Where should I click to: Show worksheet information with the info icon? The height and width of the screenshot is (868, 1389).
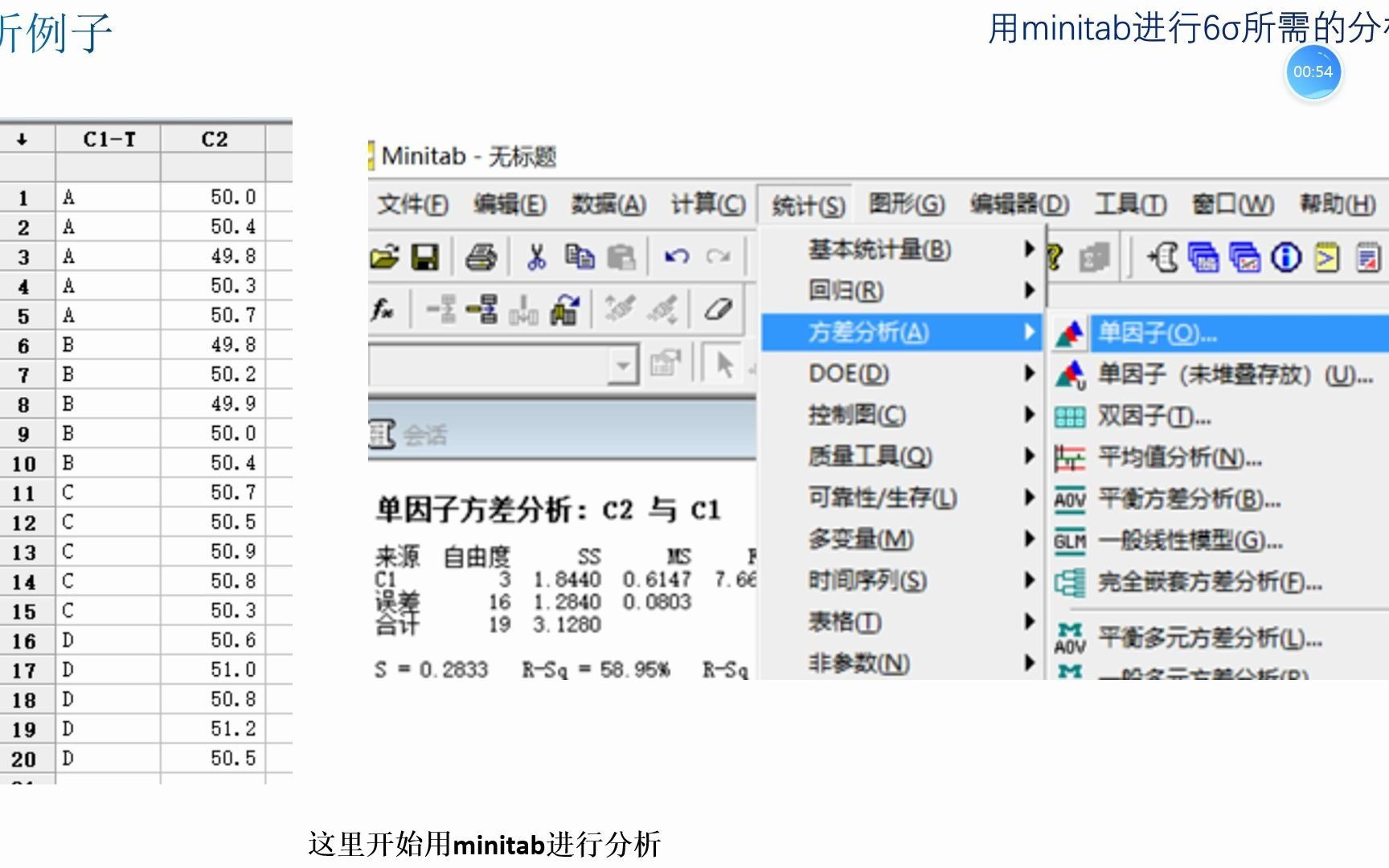[1286, 257]
